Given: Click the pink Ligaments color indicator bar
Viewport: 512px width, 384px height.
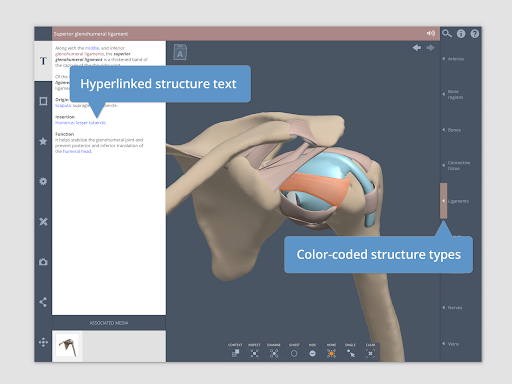Looking at the screenshot, I should click(x=443, y=201).
